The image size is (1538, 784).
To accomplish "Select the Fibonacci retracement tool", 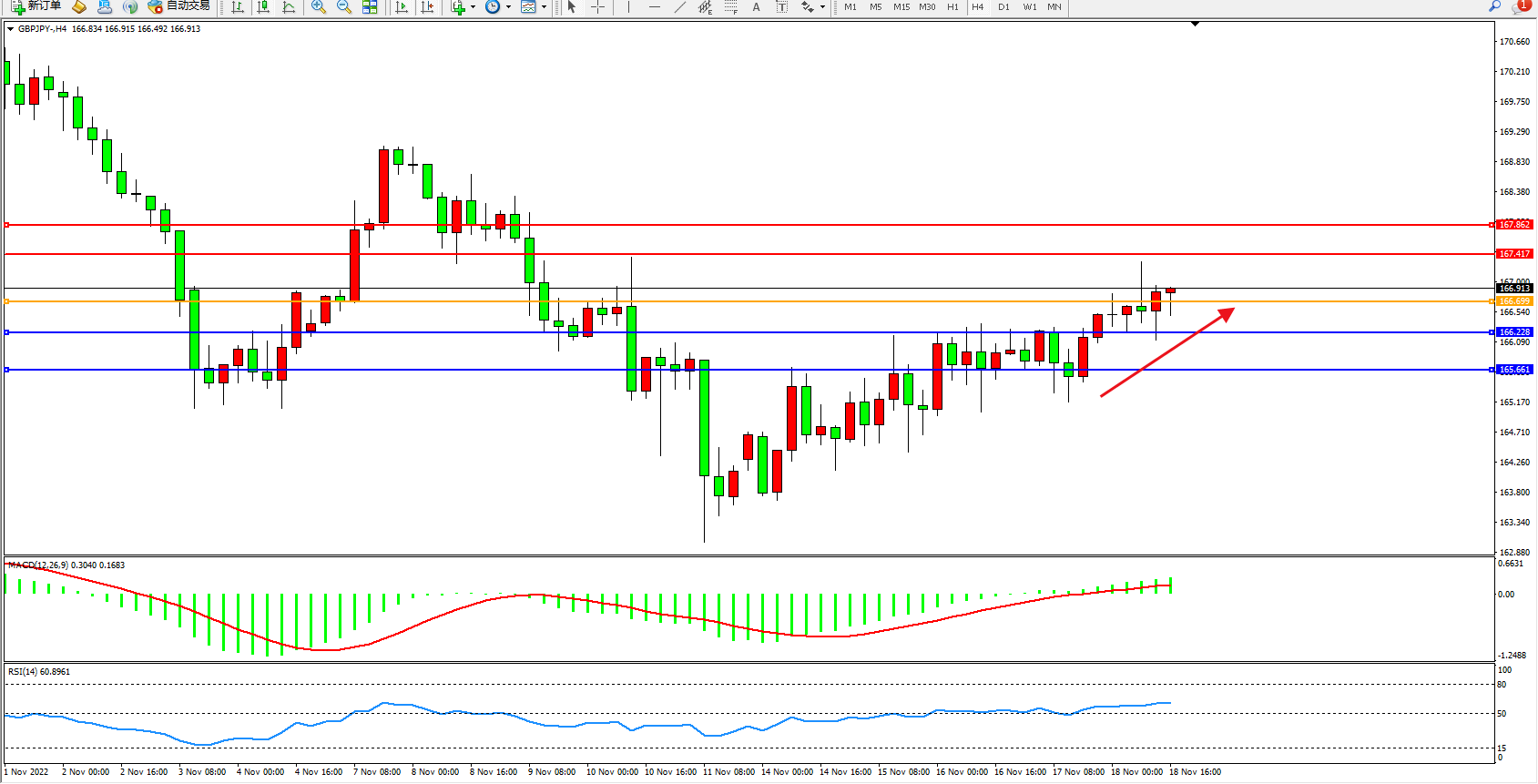I will 730,7.
